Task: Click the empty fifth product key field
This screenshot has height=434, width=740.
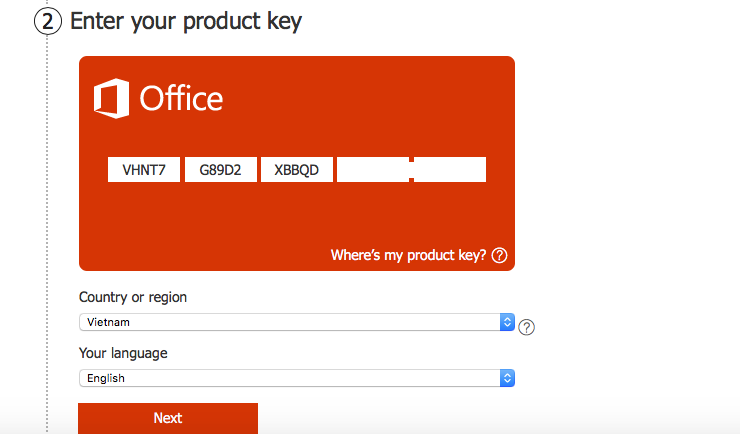Action: click(450, 169)
